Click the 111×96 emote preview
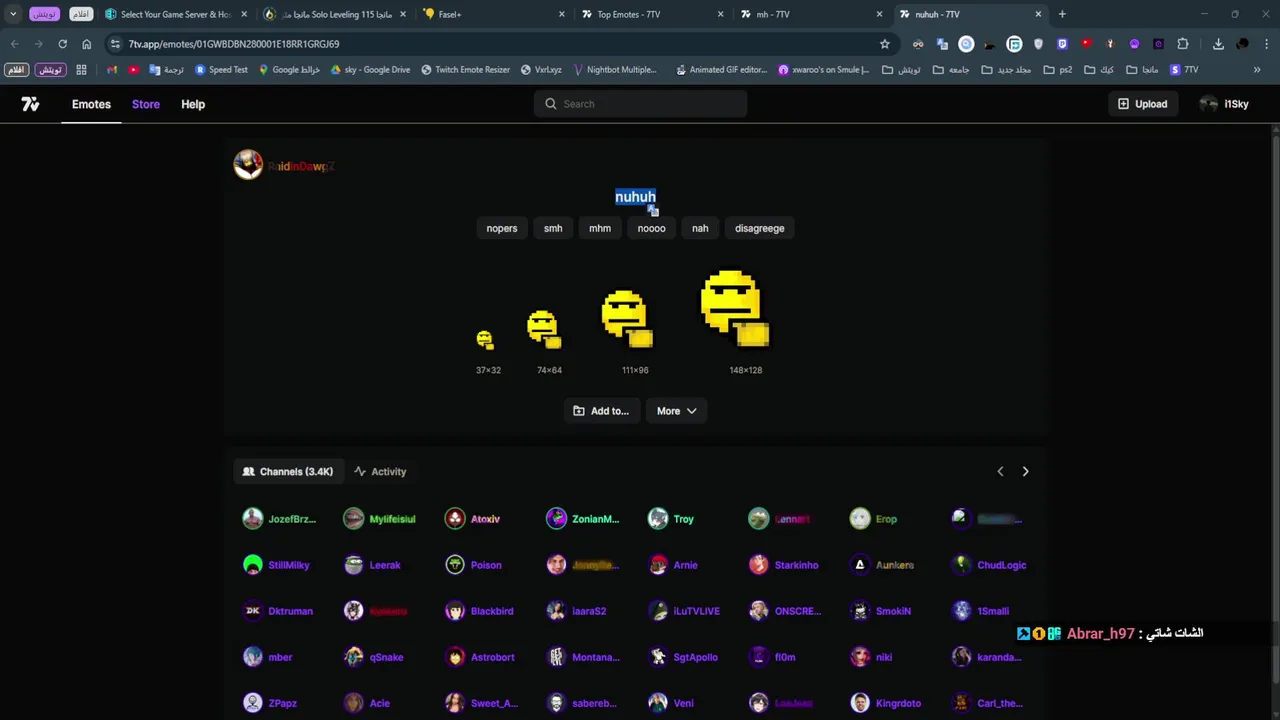The height and width of the screenshot is (720, 1280). 627,320
